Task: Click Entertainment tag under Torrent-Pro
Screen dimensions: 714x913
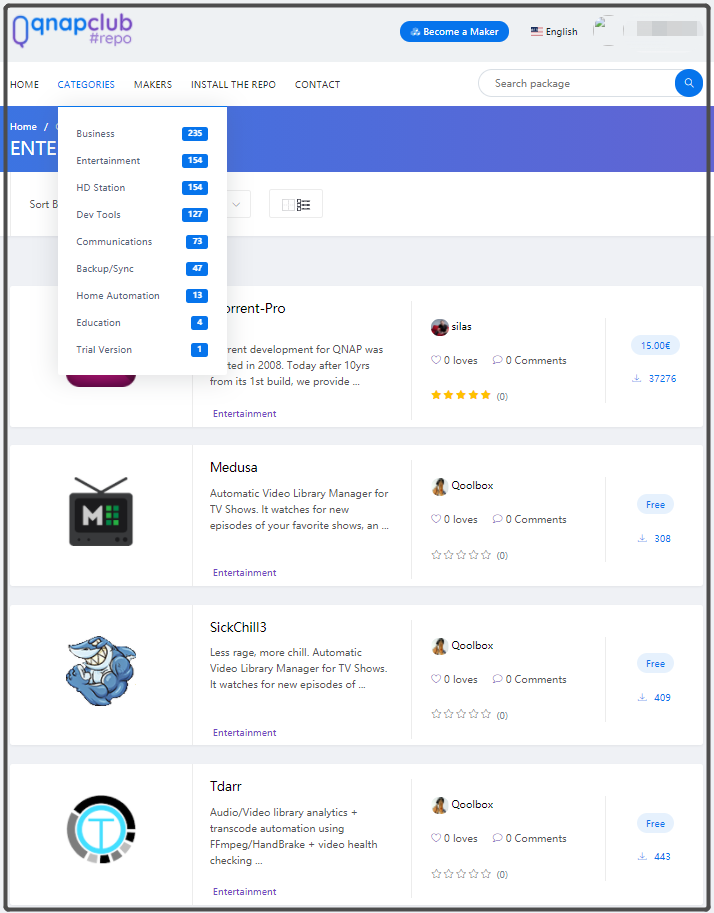Action: point(245,413)
